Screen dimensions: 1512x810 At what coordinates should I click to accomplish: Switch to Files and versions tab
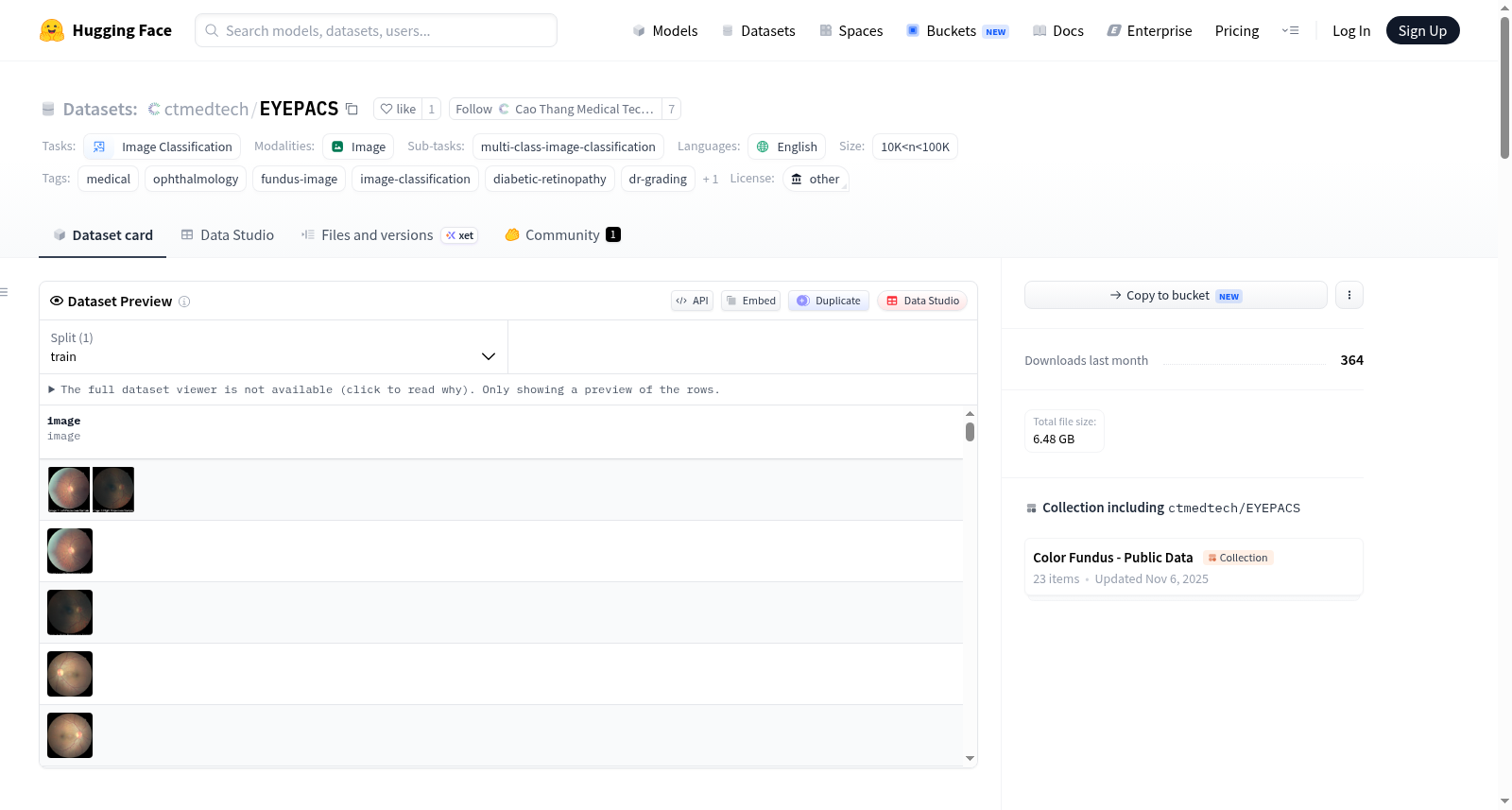389,234
